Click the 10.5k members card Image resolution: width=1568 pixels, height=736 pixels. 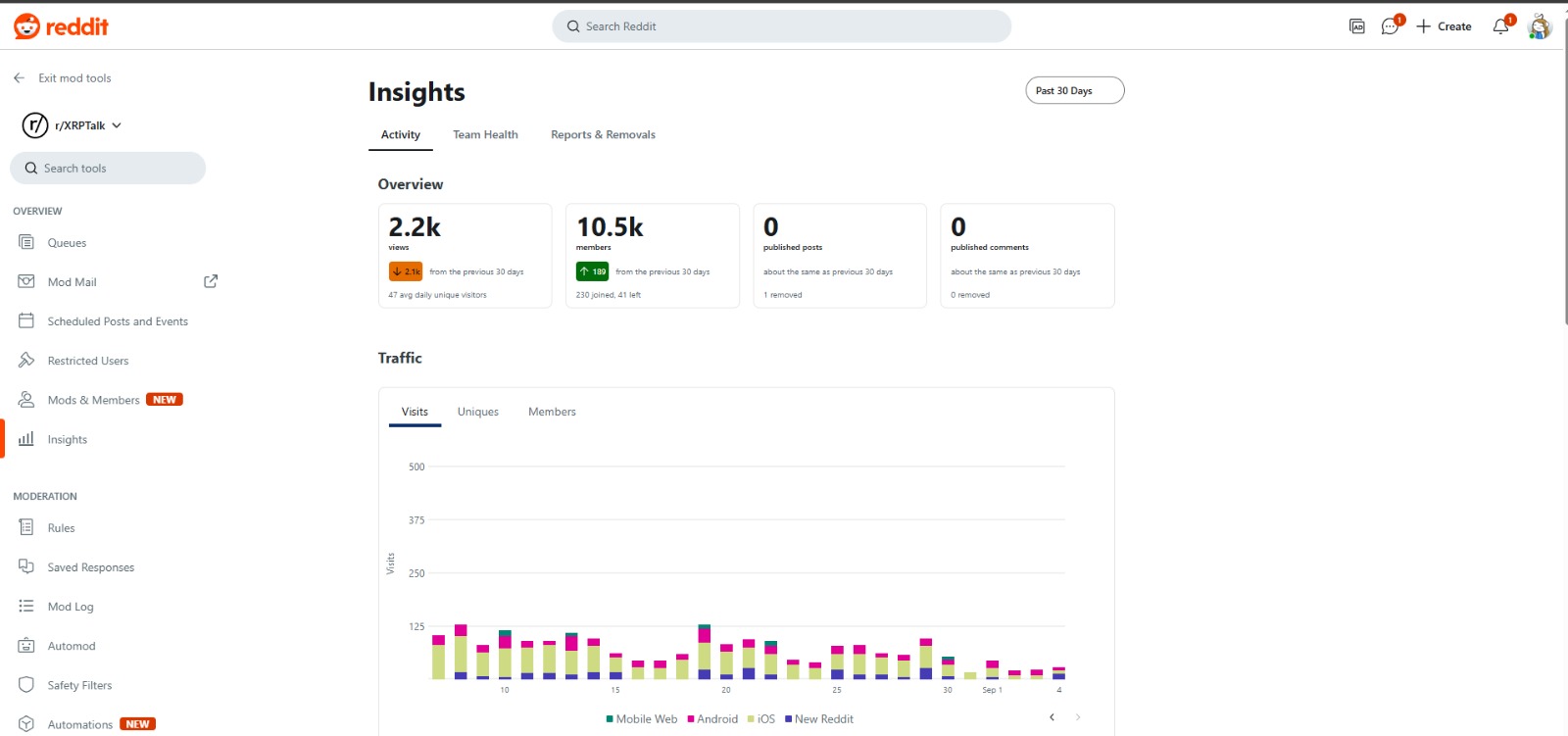tap(652, 256)
